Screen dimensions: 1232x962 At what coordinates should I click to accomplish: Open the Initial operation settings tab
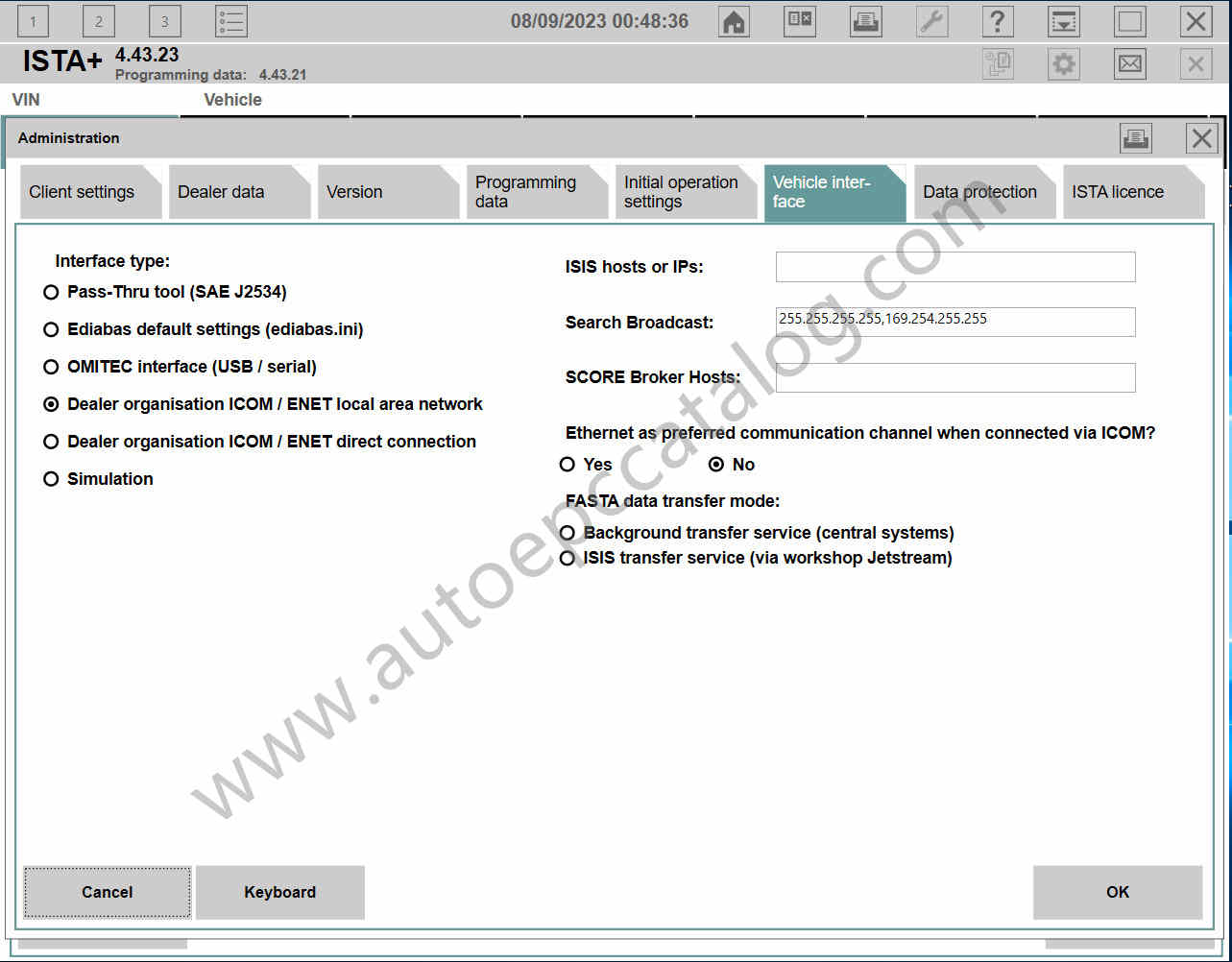coord(686,192)
